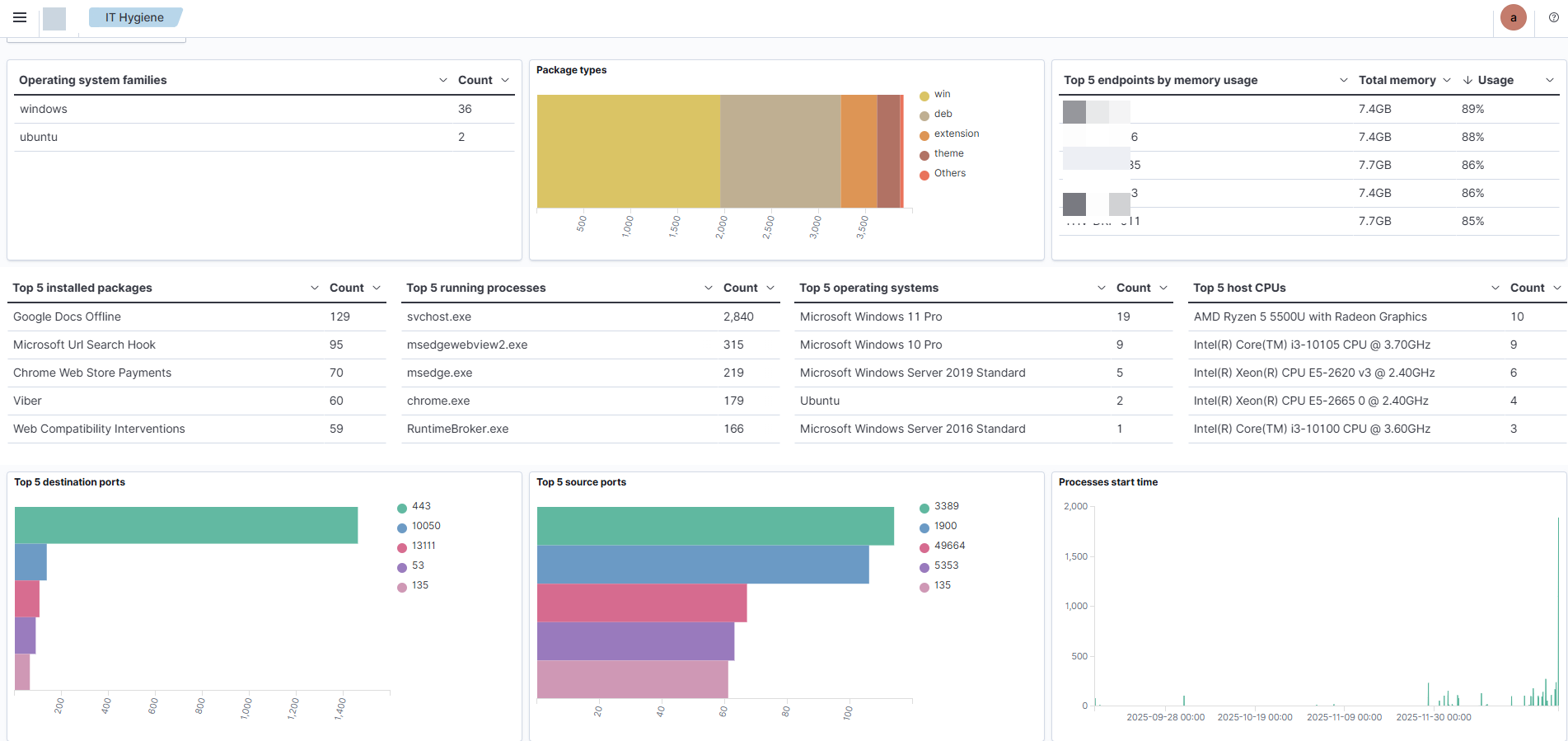This screenshot has width=1568, height=741.
Task: Click the extension legend color dot
Action: pyautogui.click(x=924, y=134)
